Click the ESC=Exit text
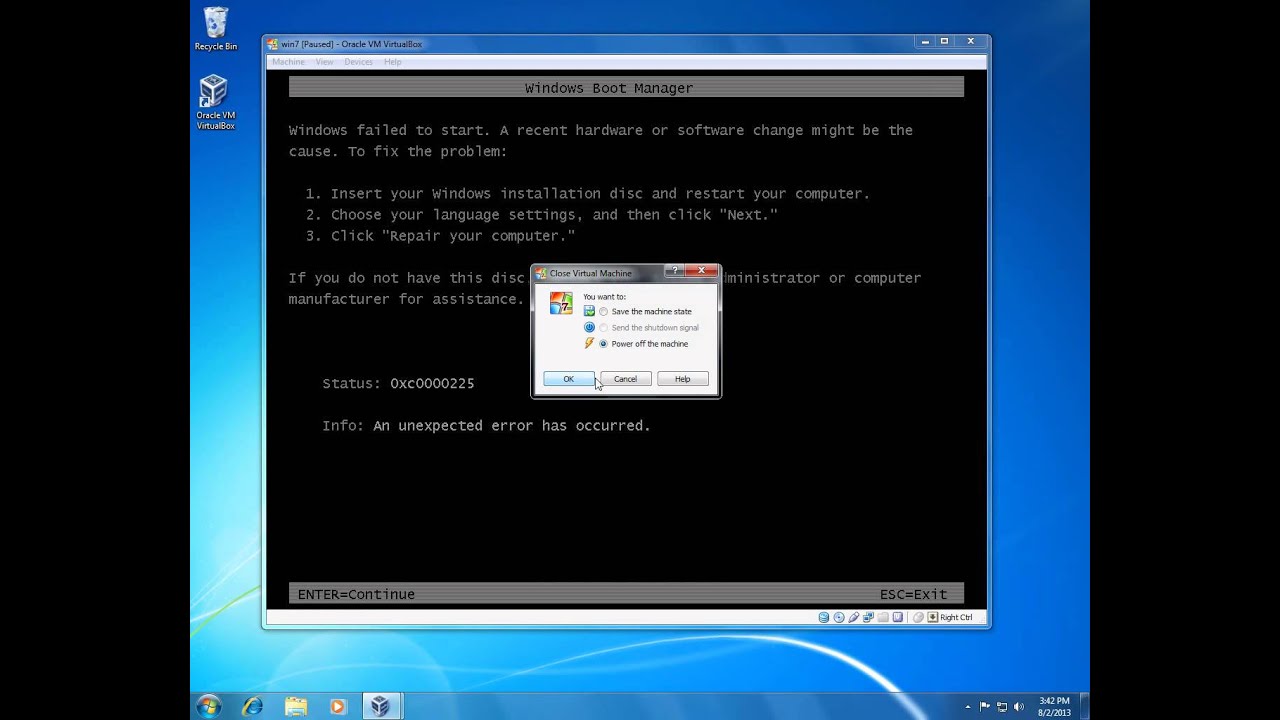Image resolution: width=1280 pixels, height=720 pixels. [913, 594]
